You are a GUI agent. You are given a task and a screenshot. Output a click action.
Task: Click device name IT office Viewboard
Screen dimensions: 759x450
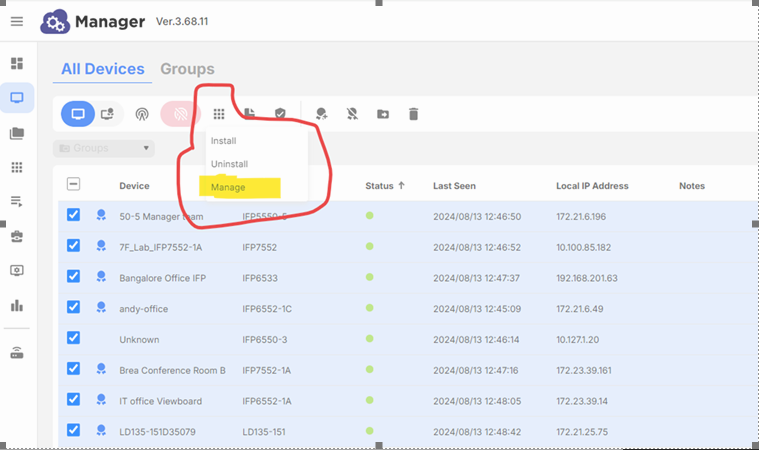coord(161,401)
